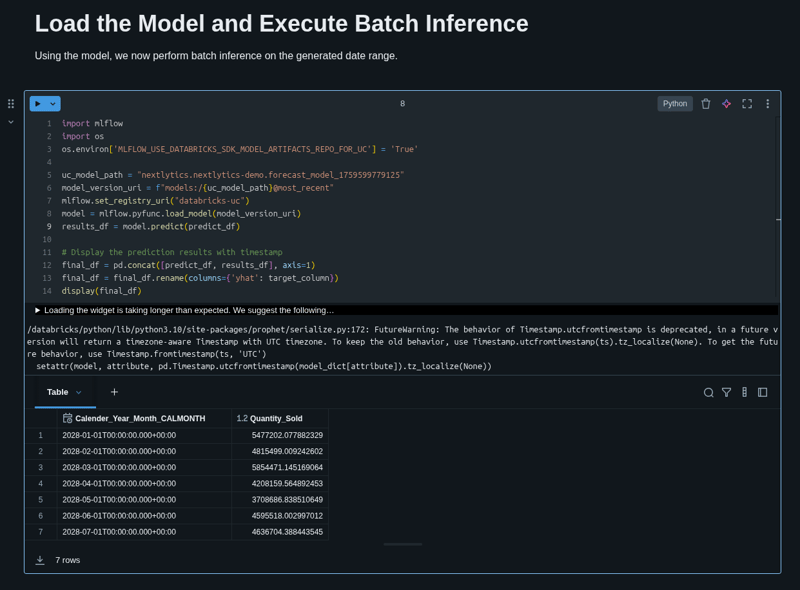
Task: Open the cell options three-dot menu
Action: coord(767,103)
